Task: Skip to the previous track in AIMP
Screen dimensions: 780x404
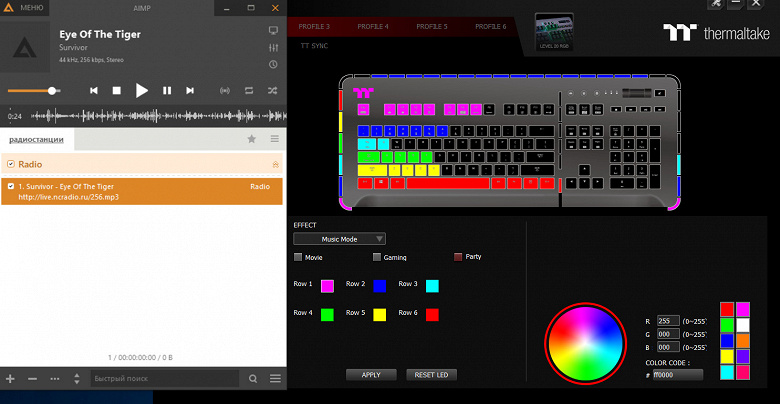Action: click(94, 91)
